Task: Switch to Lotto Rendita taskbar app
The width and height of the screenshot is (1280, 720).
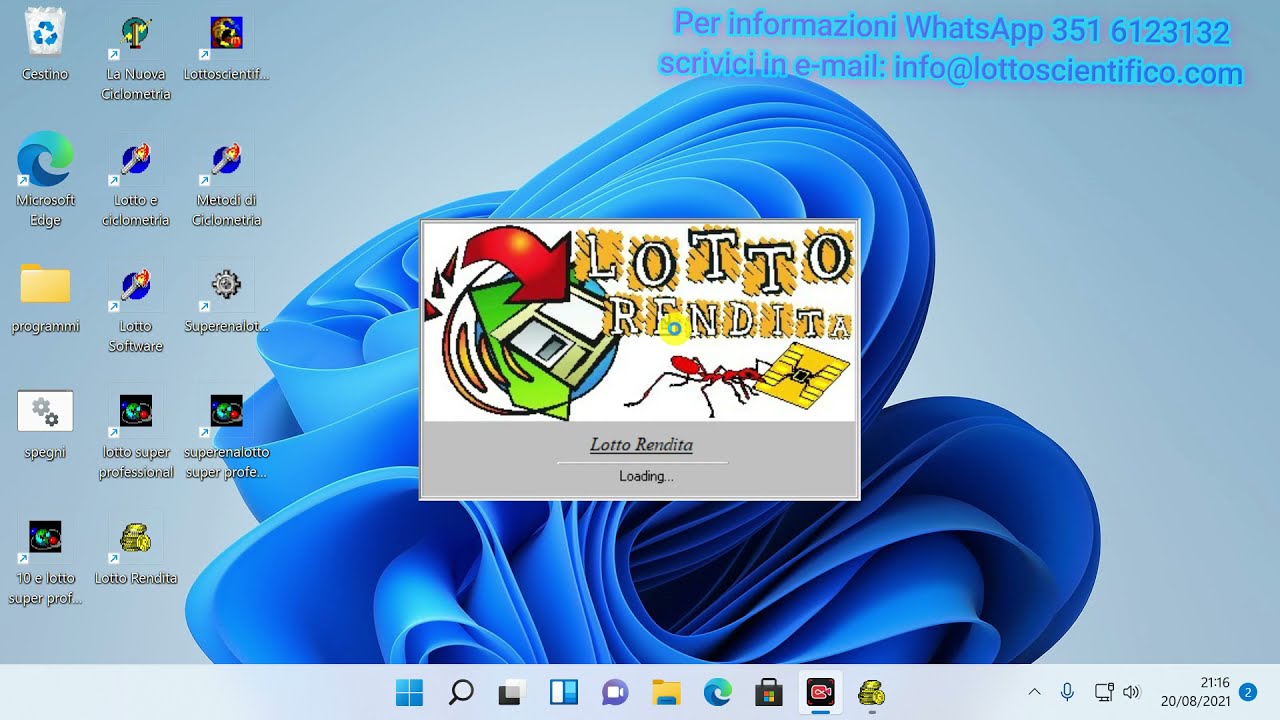Action: [x=872, y=692]
